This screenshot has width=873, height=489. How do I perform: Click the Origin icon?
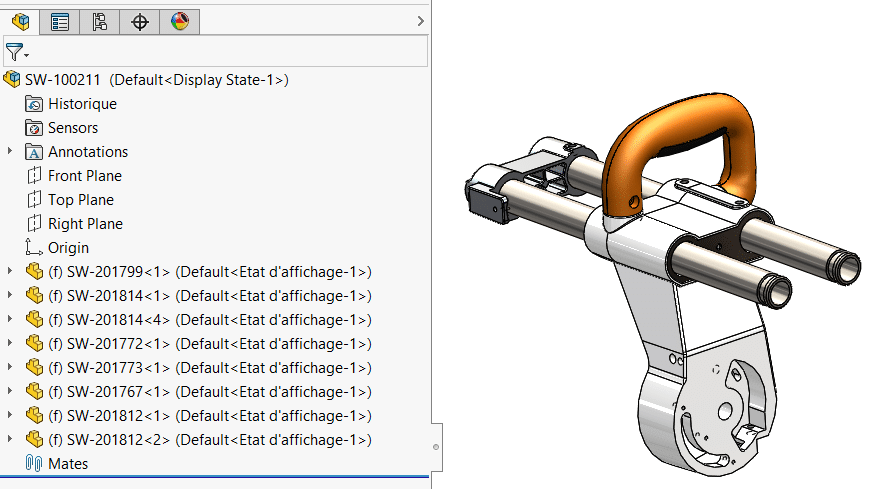tap(33, 247)
